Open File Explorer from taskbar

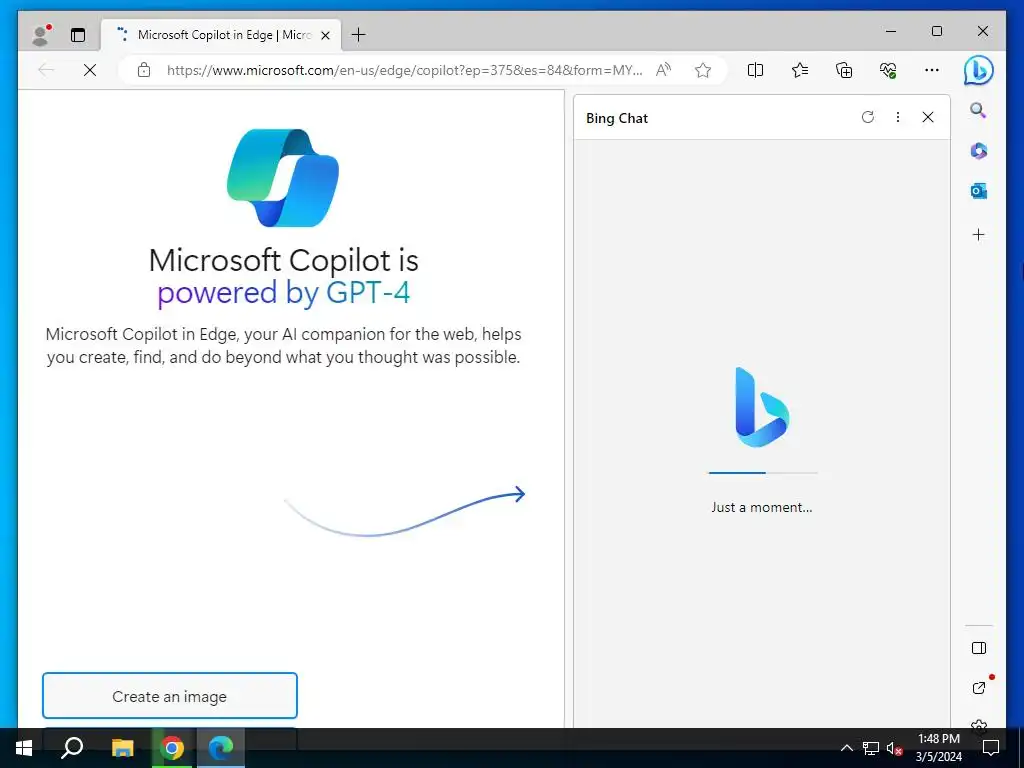point(122,748)
